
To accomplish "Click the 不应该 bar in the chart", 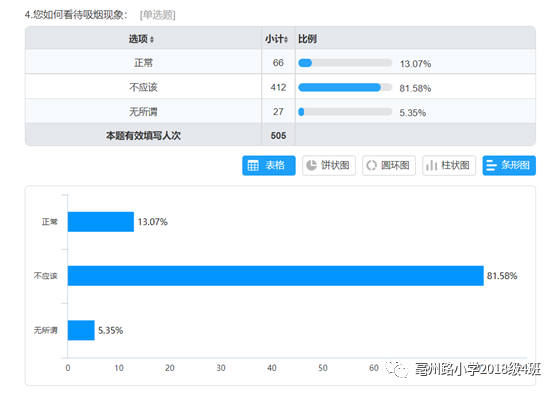I will coord(276,276).
